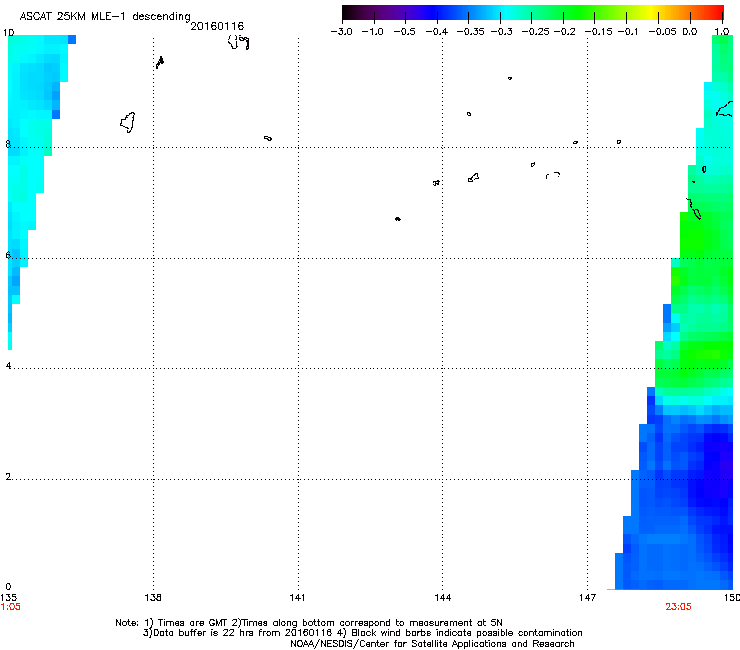This screenshot has height=650, width=740.
Task: Click the -0.05 color scale label
Action: point(663,32)
